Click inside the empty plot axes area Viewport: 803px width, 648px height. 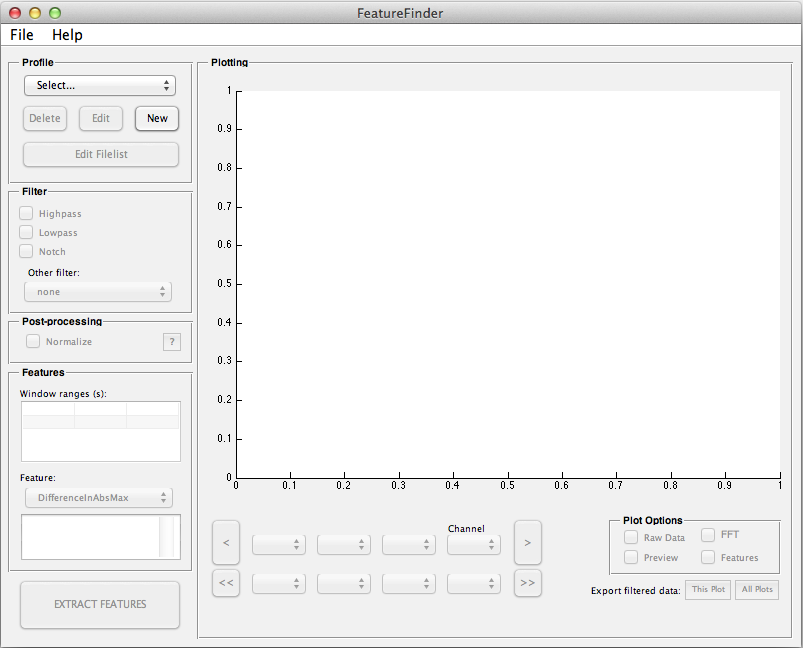pos(508,284)
